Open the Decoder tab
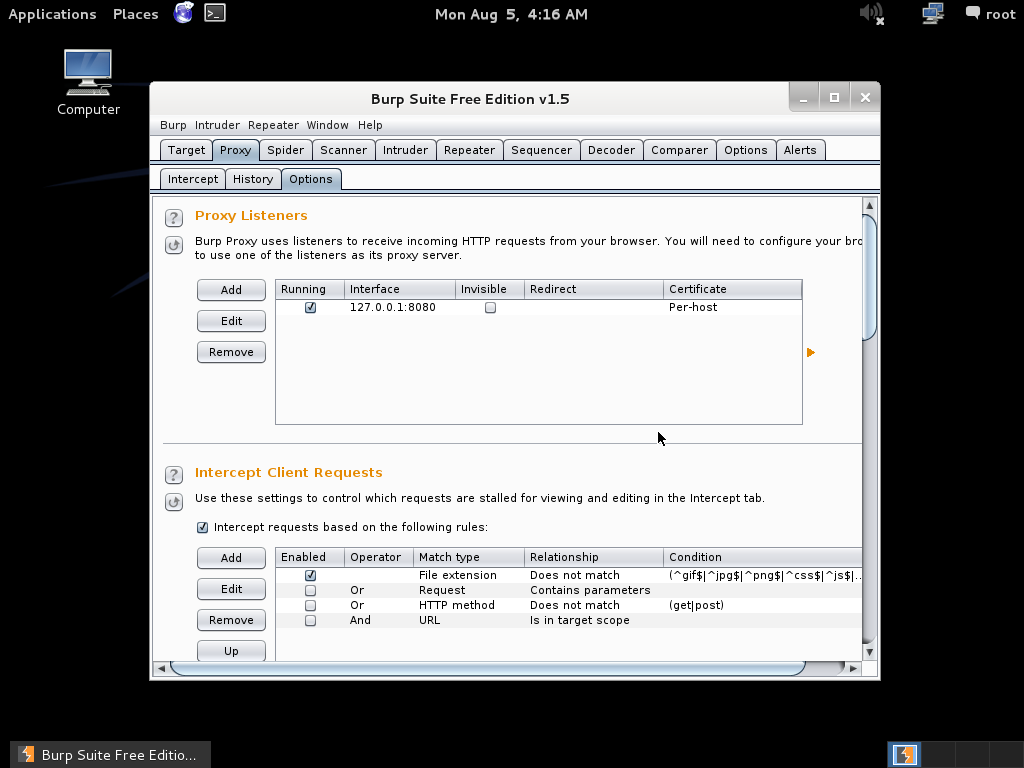This screenshot has width=1024, height=768. 611,150
